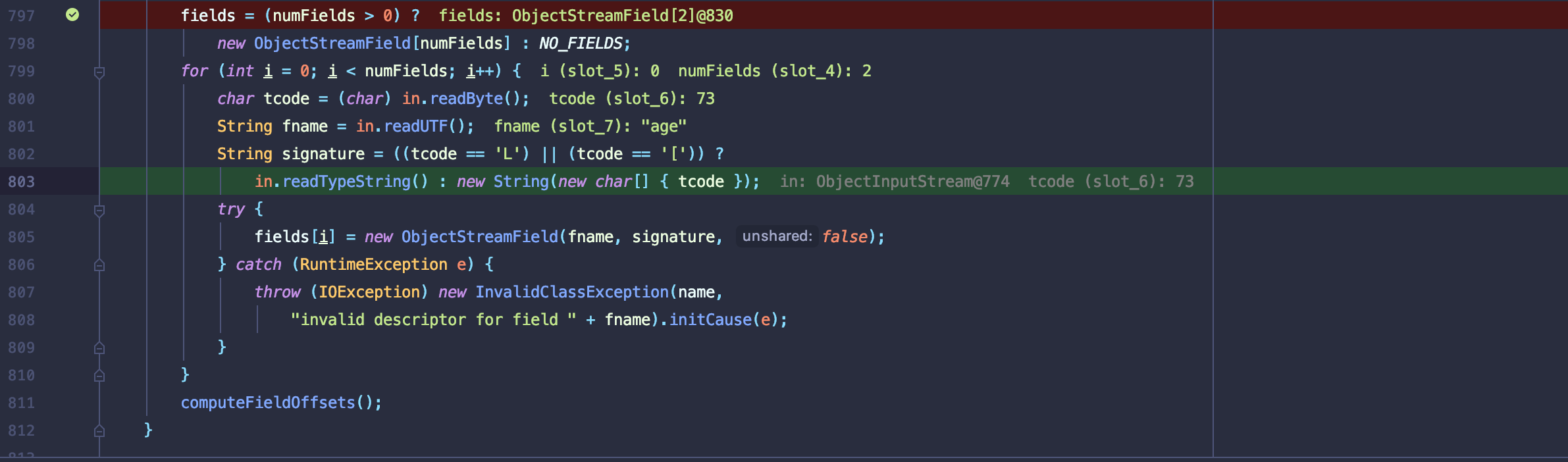Click the initCause method call
Screen dimensions: 1568x462
pyautogui.click(x=710, y=320)
